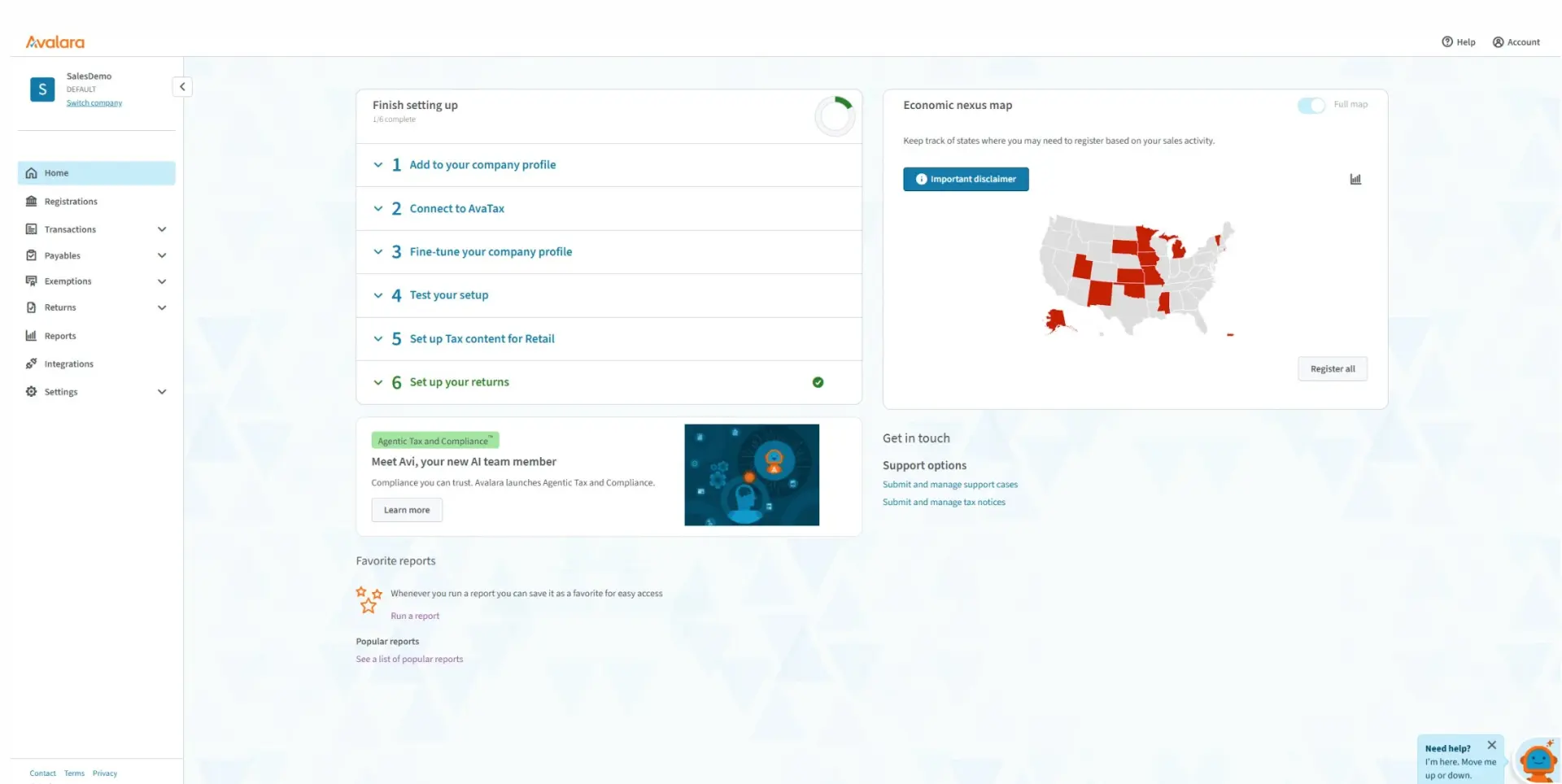This screenshot has height=784, width=1562.
Task: Click Important disclaimer button
Action: pyautogui.click(x=966, y=179)
